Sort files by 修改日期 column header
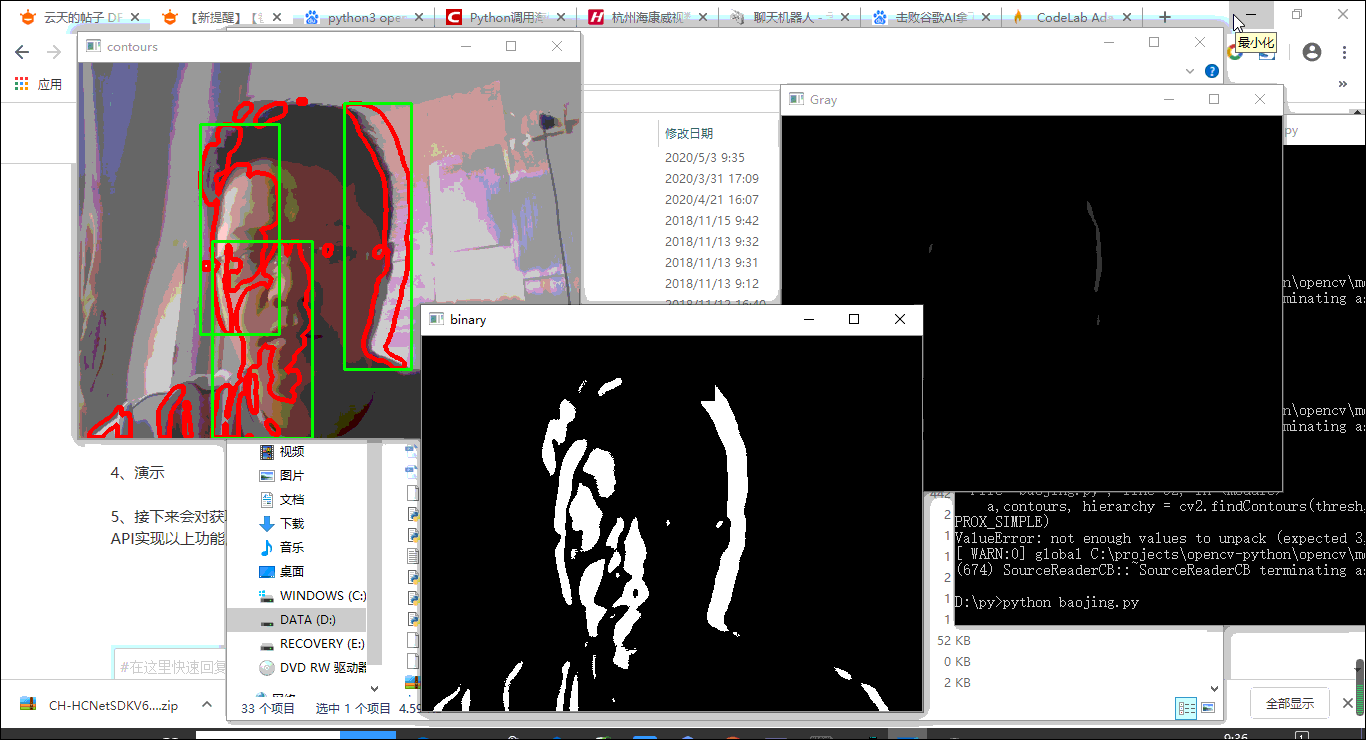 [x=690, y=133]
